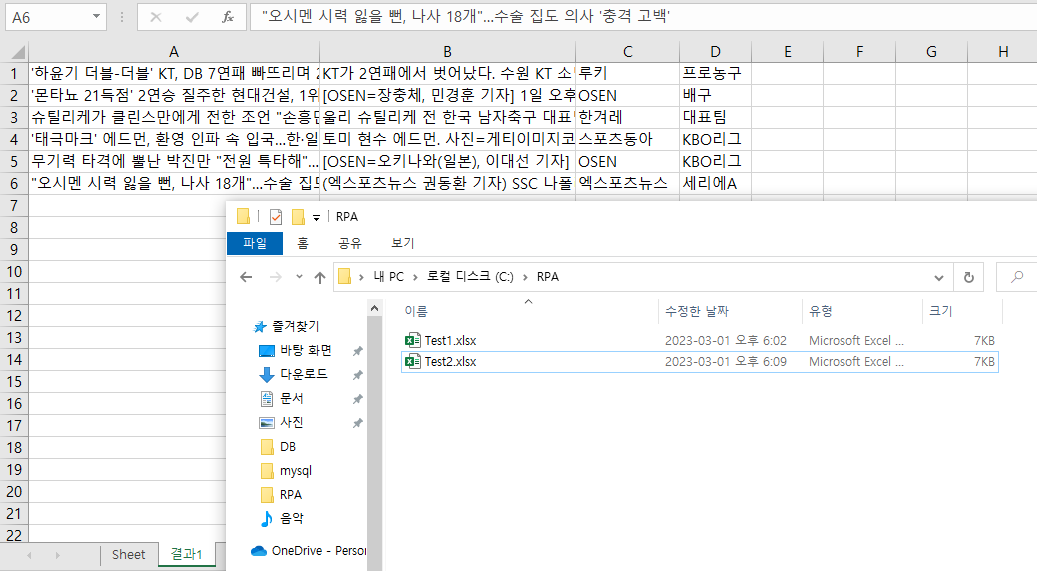The width and height of the screenshot is (1037, 571).
Task: Open 사진 in the navigation pane
Action: (291, 422)
